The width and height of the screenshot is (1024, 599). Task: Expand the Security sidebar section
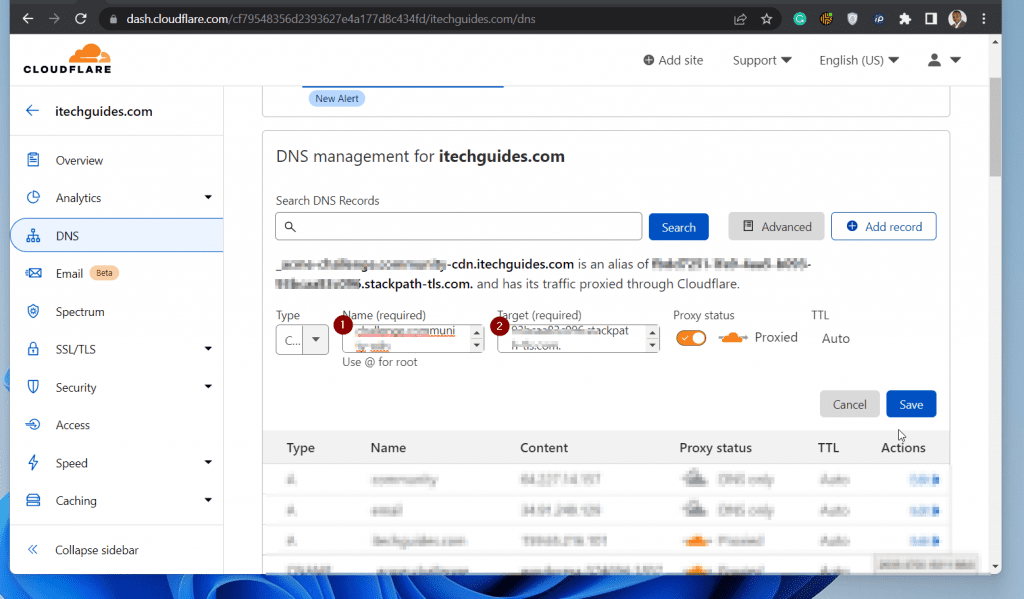208,387
